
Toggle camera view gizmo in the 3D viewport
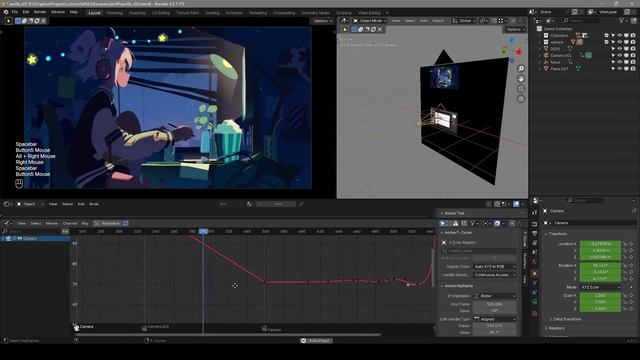tap(521, 89)
